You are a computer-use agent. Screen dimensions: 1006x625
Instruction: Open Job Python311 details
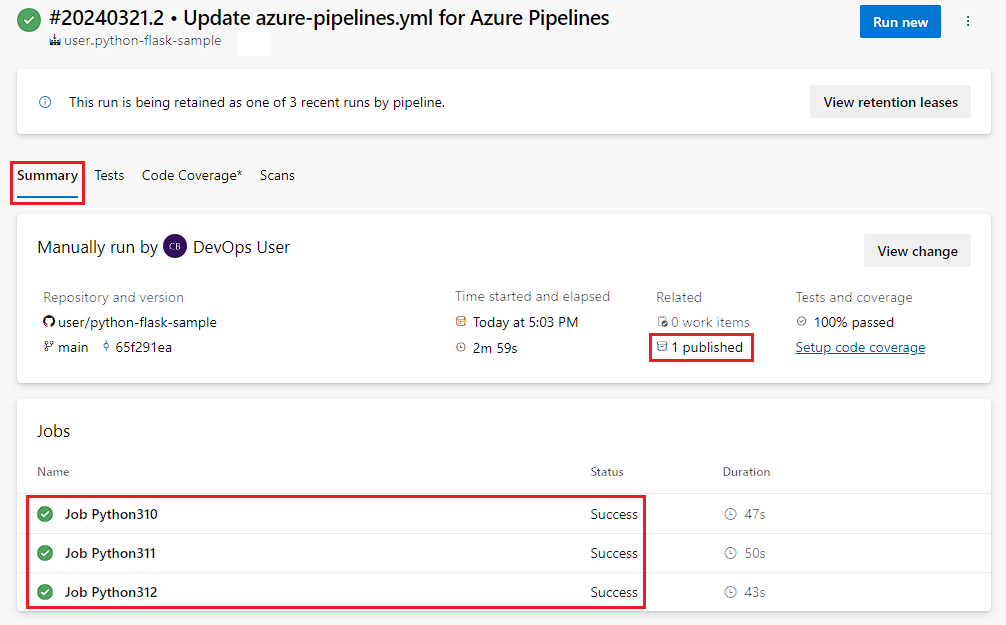coord(110,553)
